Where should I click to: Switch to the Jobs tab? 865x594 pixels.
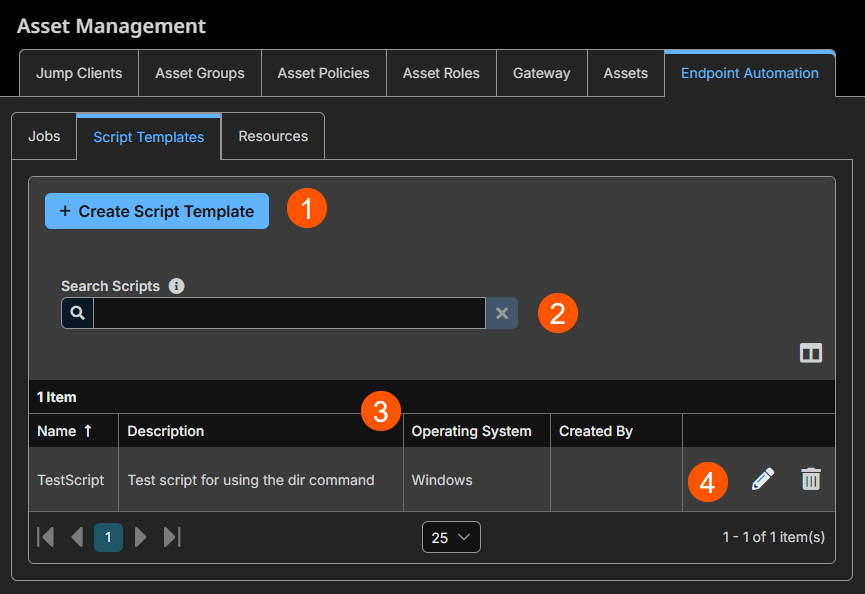(44, 136)
